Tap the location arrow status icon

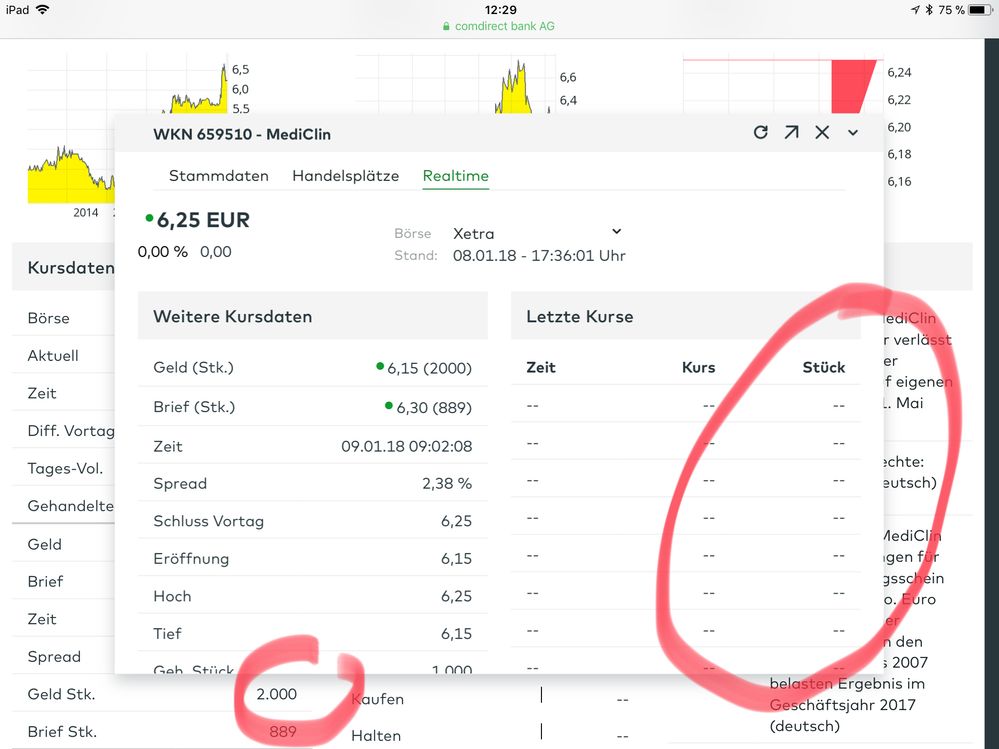(914, 9)
